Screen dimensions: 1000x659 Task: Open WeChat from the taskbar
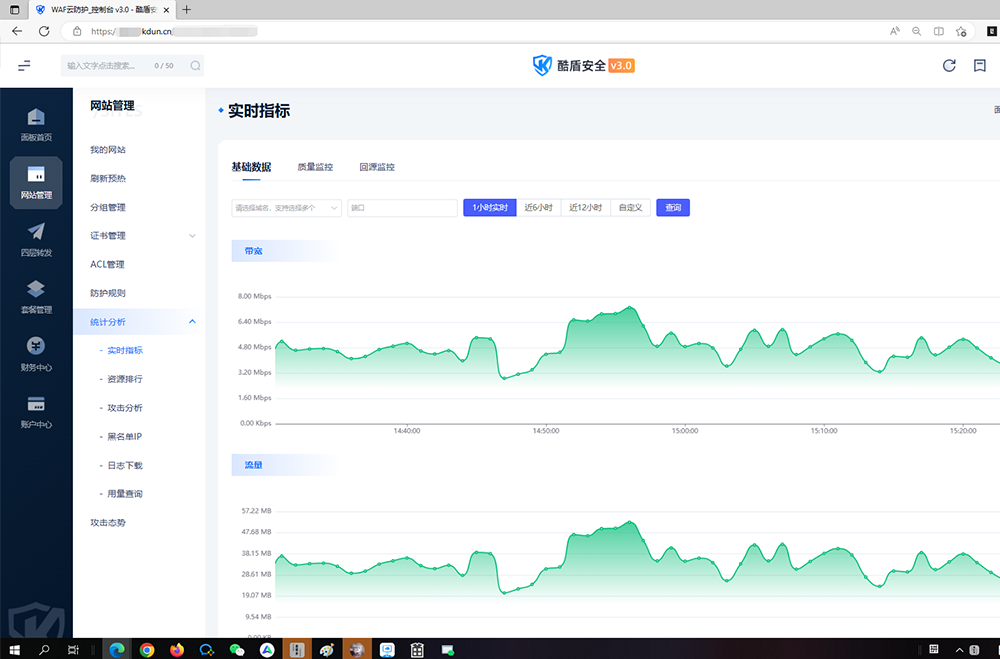237,649
